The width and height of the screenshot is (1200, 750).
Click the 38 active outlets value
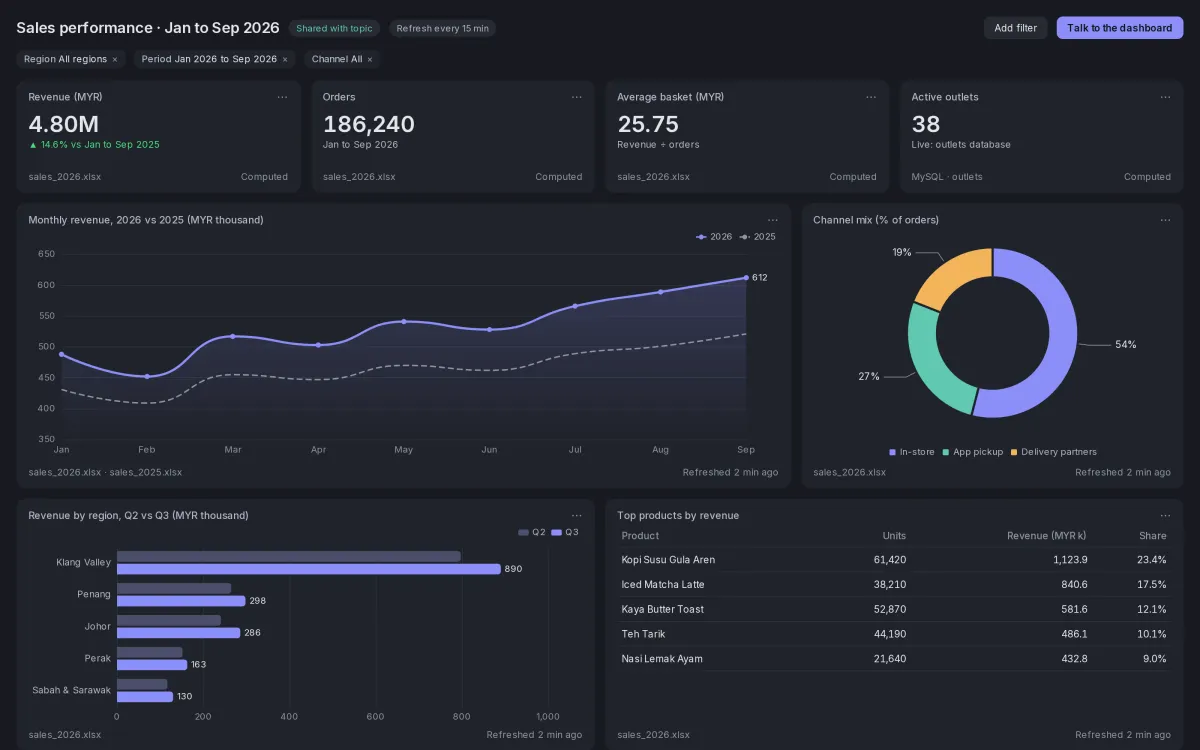click(x=926, y=124)
